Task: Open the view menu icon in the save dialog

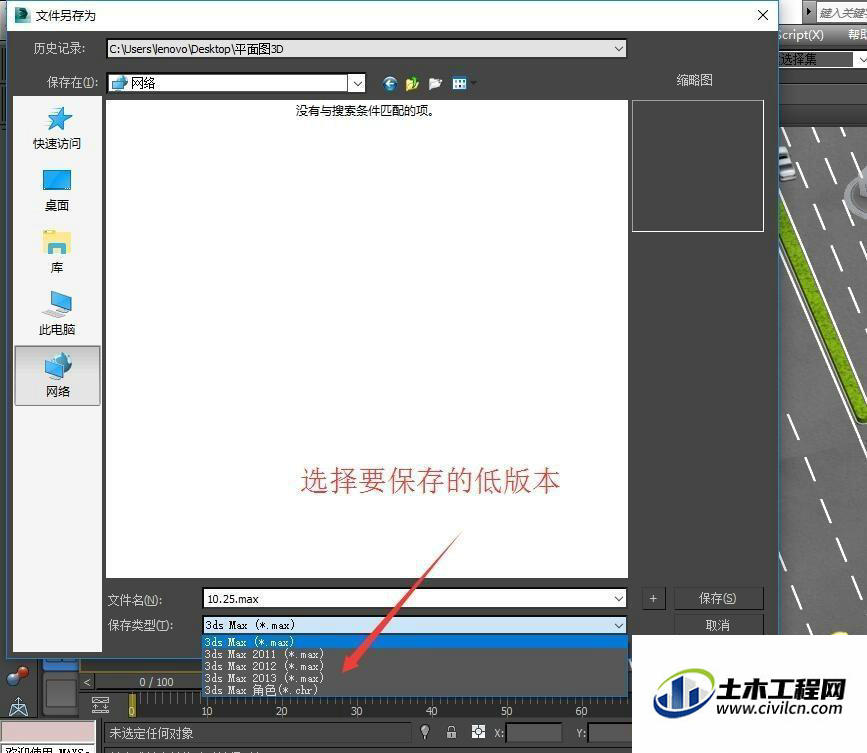Action: (459, 83)
